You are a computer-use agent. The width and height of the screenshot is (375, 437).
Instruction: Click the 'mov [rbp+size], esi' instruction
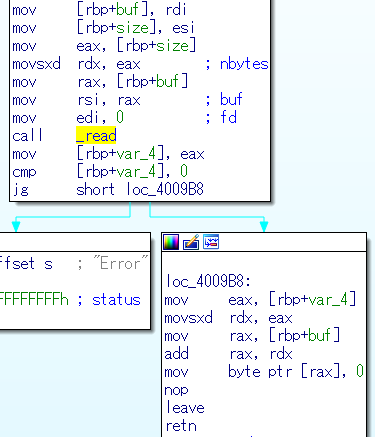point(103,28)
